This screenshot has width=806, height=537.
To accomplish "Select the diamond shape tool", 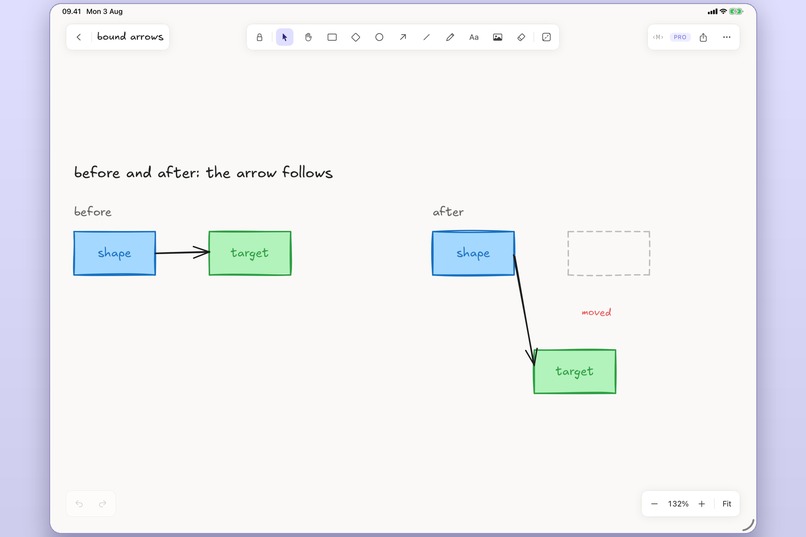I will (x=356, y=37).
